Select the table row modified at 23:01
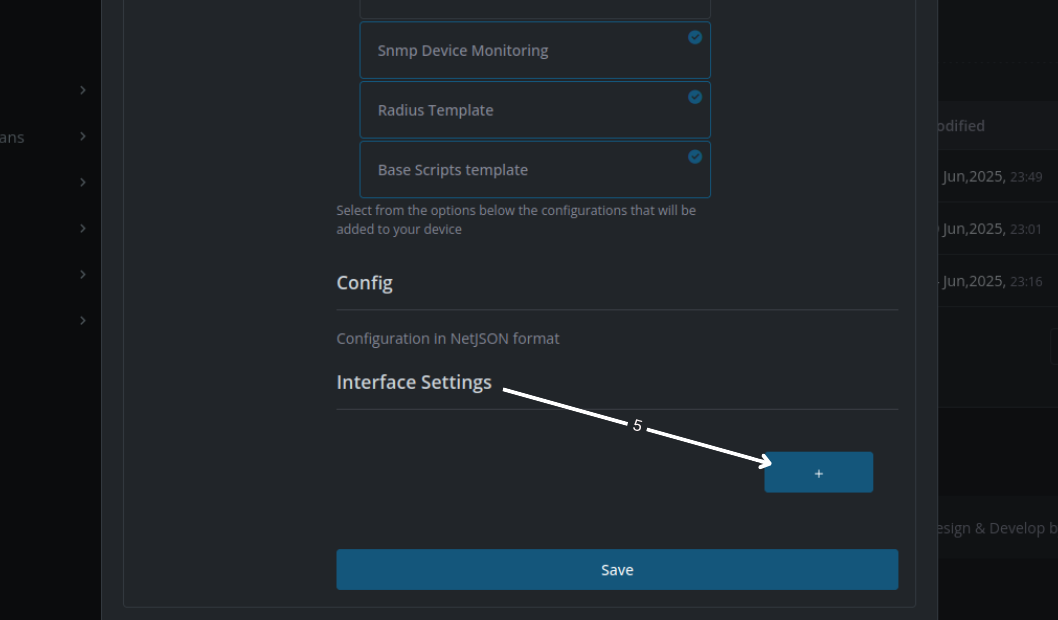 tap(998, 229)
